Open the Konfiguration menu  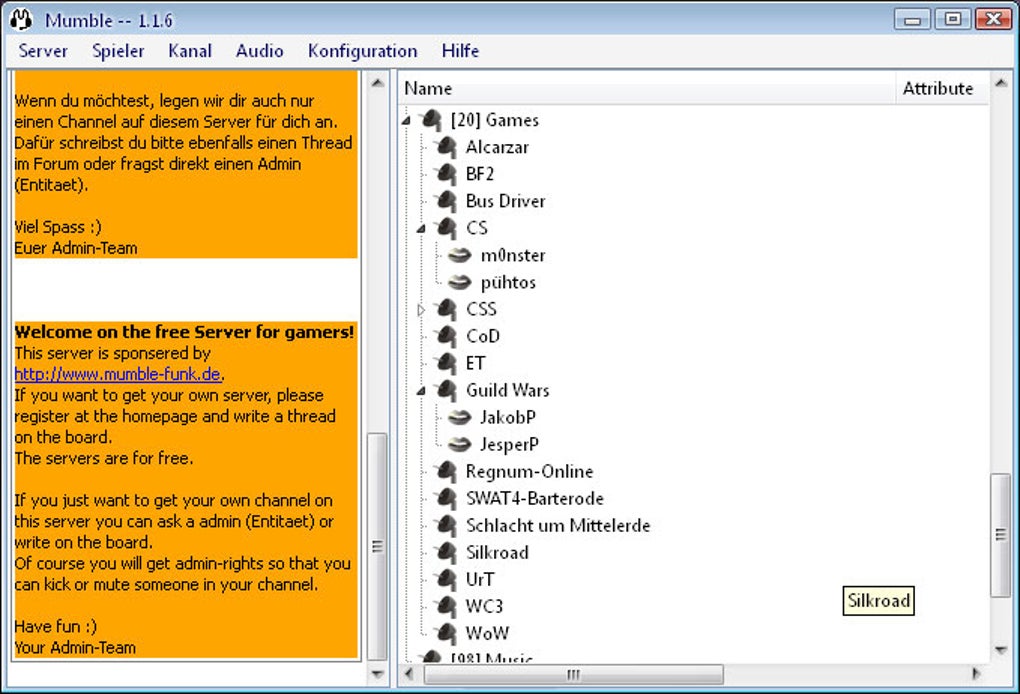coord(362,51)
